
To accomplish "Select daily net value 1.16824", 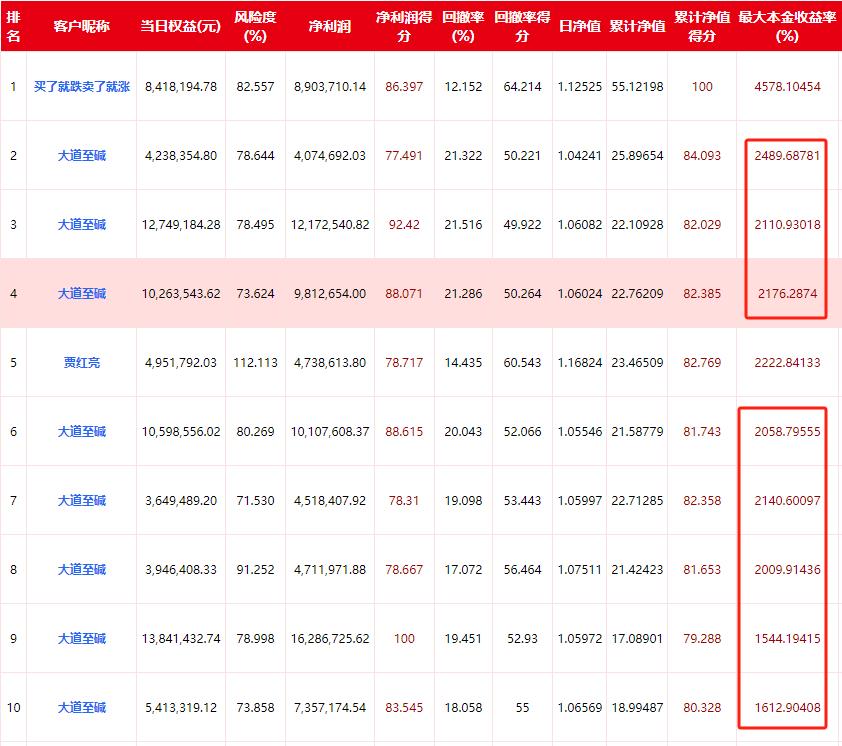I will click(579, 363).
